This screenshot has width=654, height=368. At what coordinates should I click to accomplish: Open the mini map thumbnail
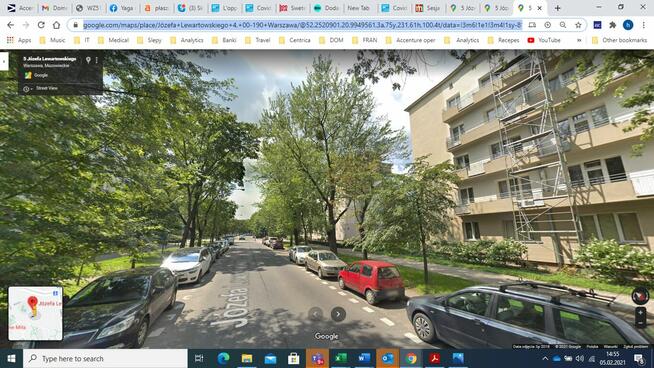[35, 313]
